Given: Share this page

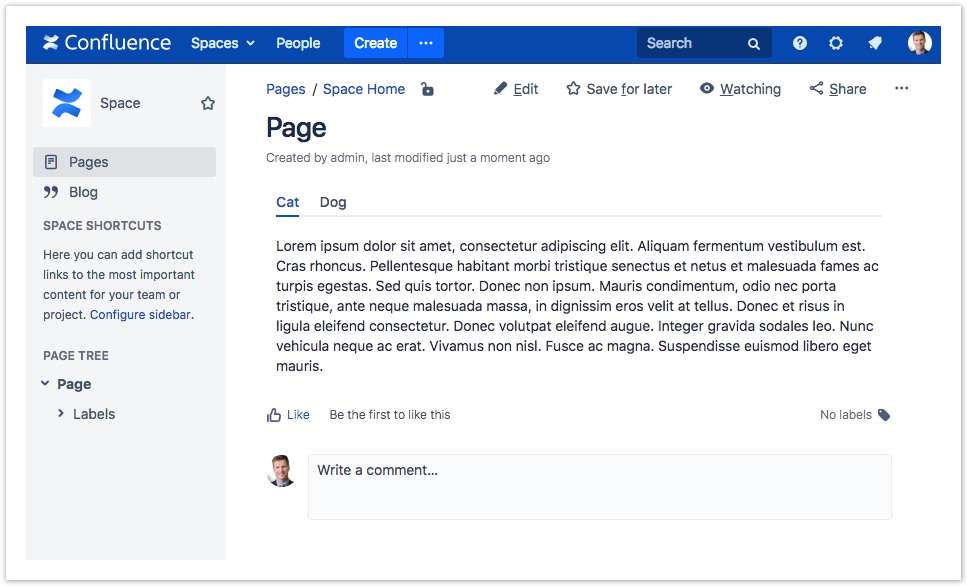Looking at the screenshot, I should pos(837,89).
